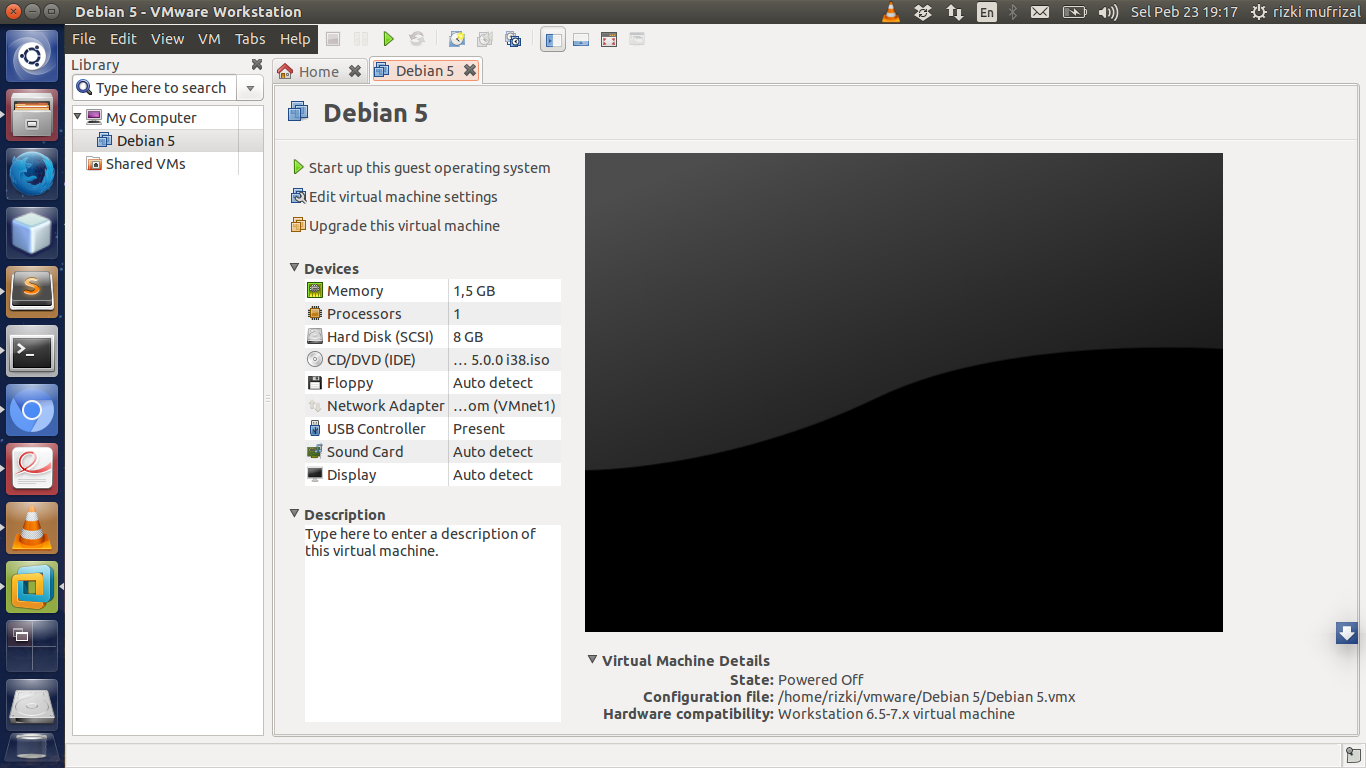This screenshot has height=768, width=1366.
Task: Launch Chromium browser from the dock
Action: [x=33, y=410]
